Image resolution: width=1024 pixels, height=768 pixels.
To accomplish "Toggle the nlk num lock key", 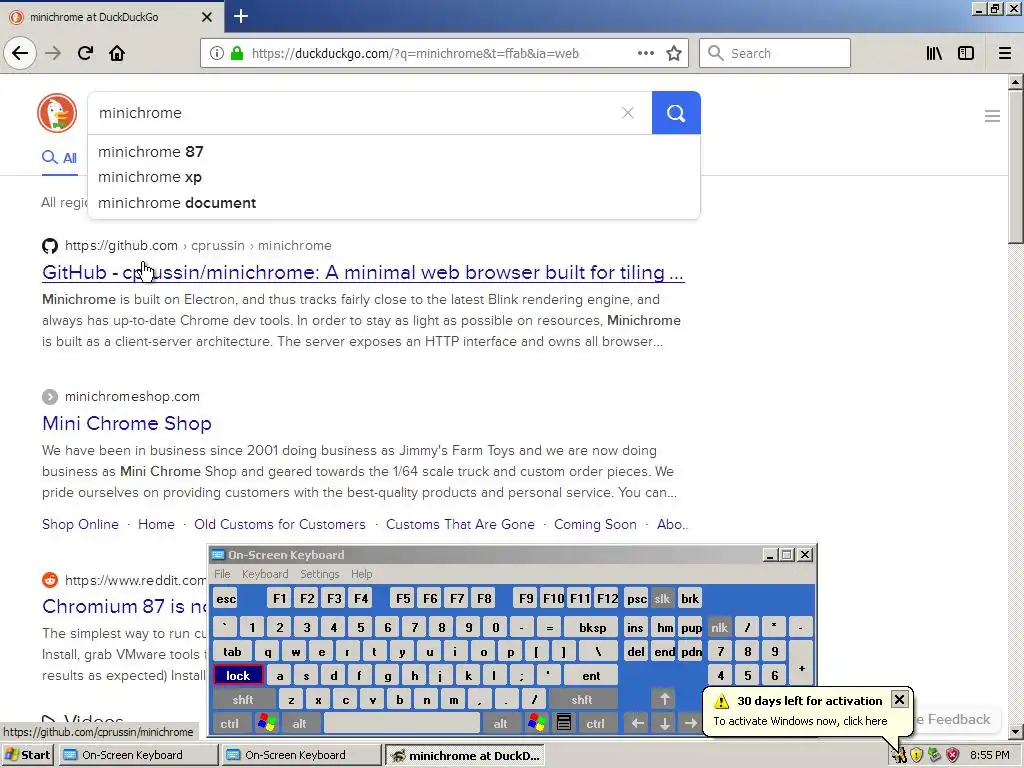I will pyautogui.click(x=719, y=628).
